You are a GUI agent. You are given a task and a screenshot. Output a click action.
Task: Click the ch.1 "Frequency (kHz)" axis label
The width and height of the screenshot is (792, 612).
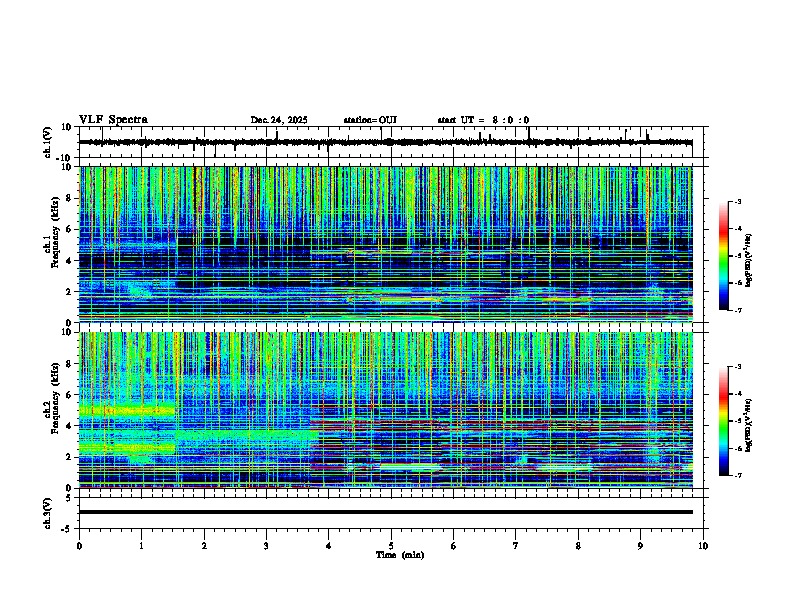click(55, 232)
